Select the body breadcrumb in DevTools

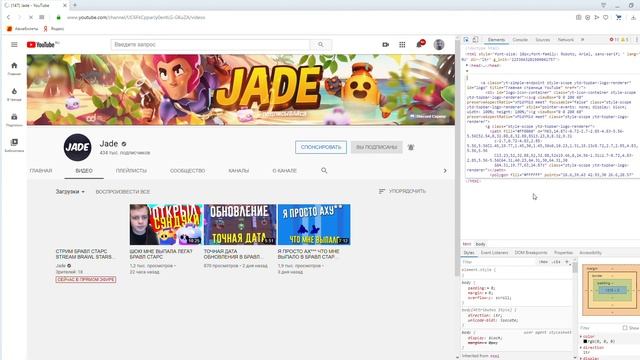pos(480,244)
